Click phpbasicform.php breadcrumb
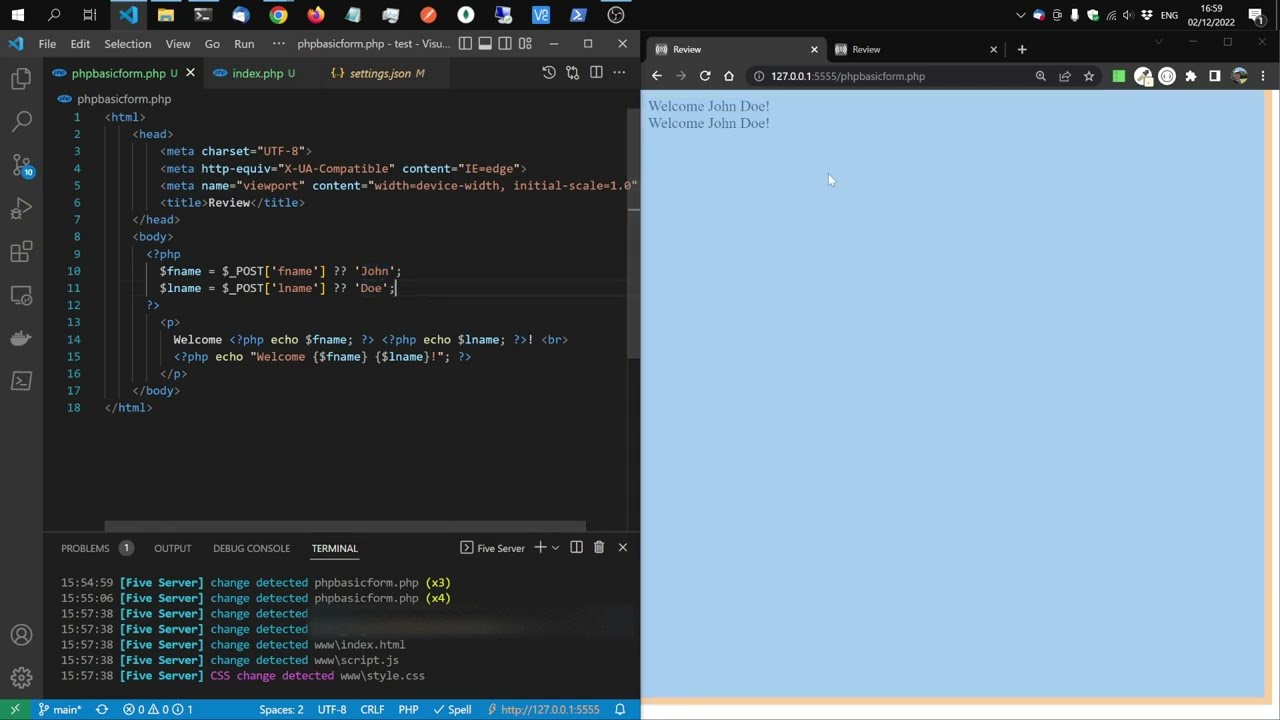The image size is (1280, 720). click(x=124, y=99)
